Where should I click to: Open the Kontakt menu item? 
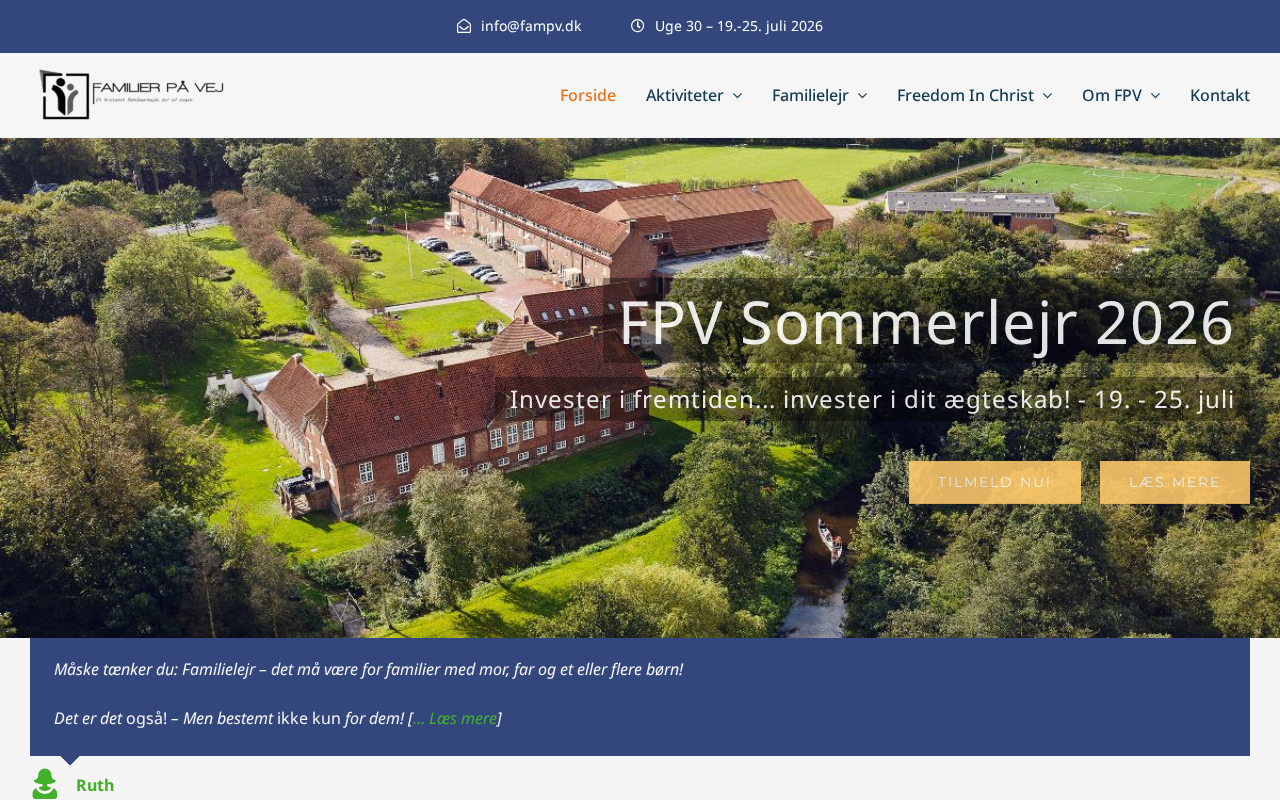[1220, 95]
